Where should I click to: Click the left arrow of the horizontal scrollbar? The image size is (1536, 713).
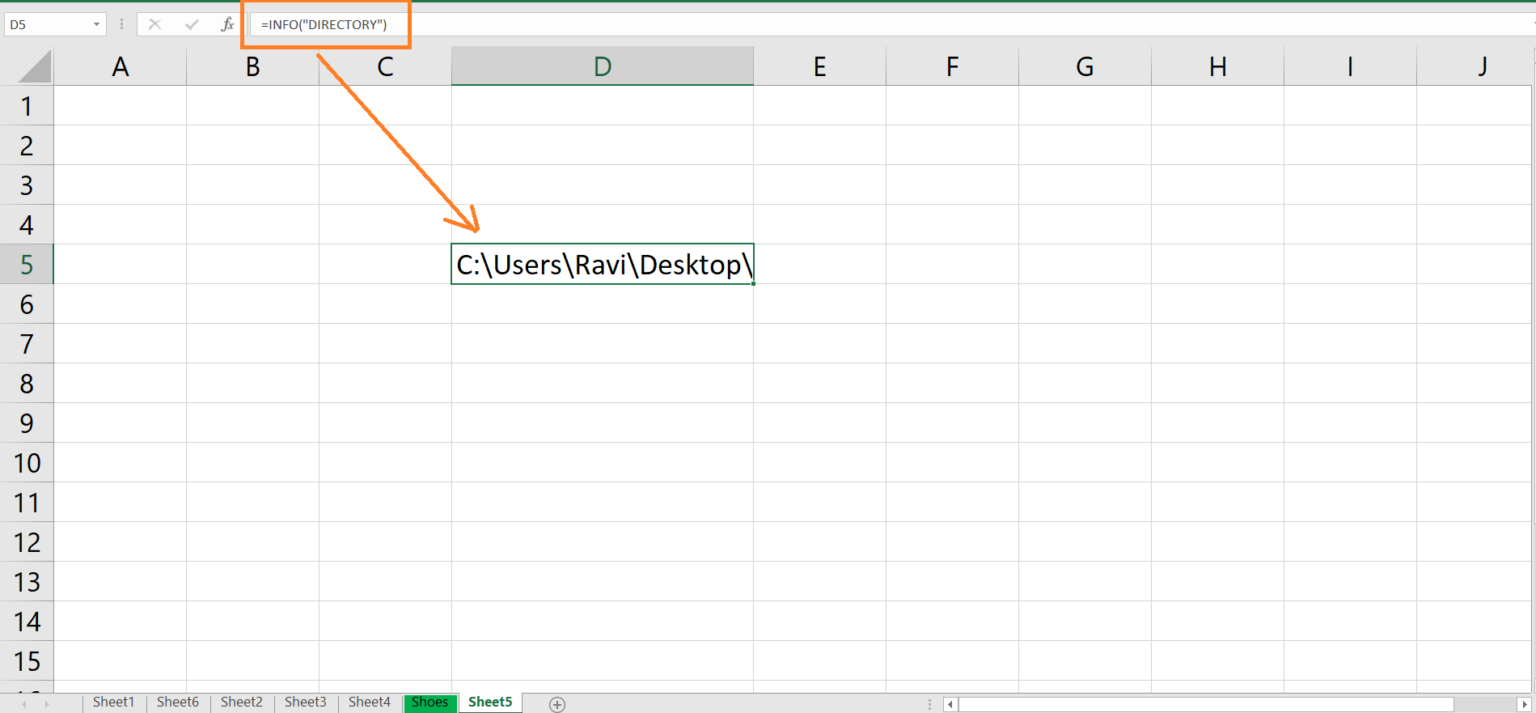tap(948, 703)
